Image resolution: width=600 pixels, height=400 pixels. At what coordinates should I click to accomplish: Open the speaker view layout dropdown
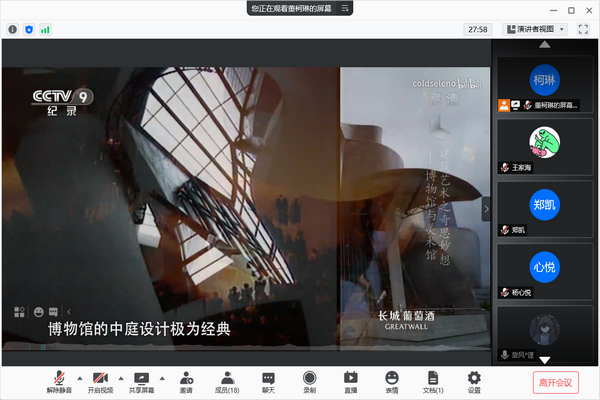(535, 29)
